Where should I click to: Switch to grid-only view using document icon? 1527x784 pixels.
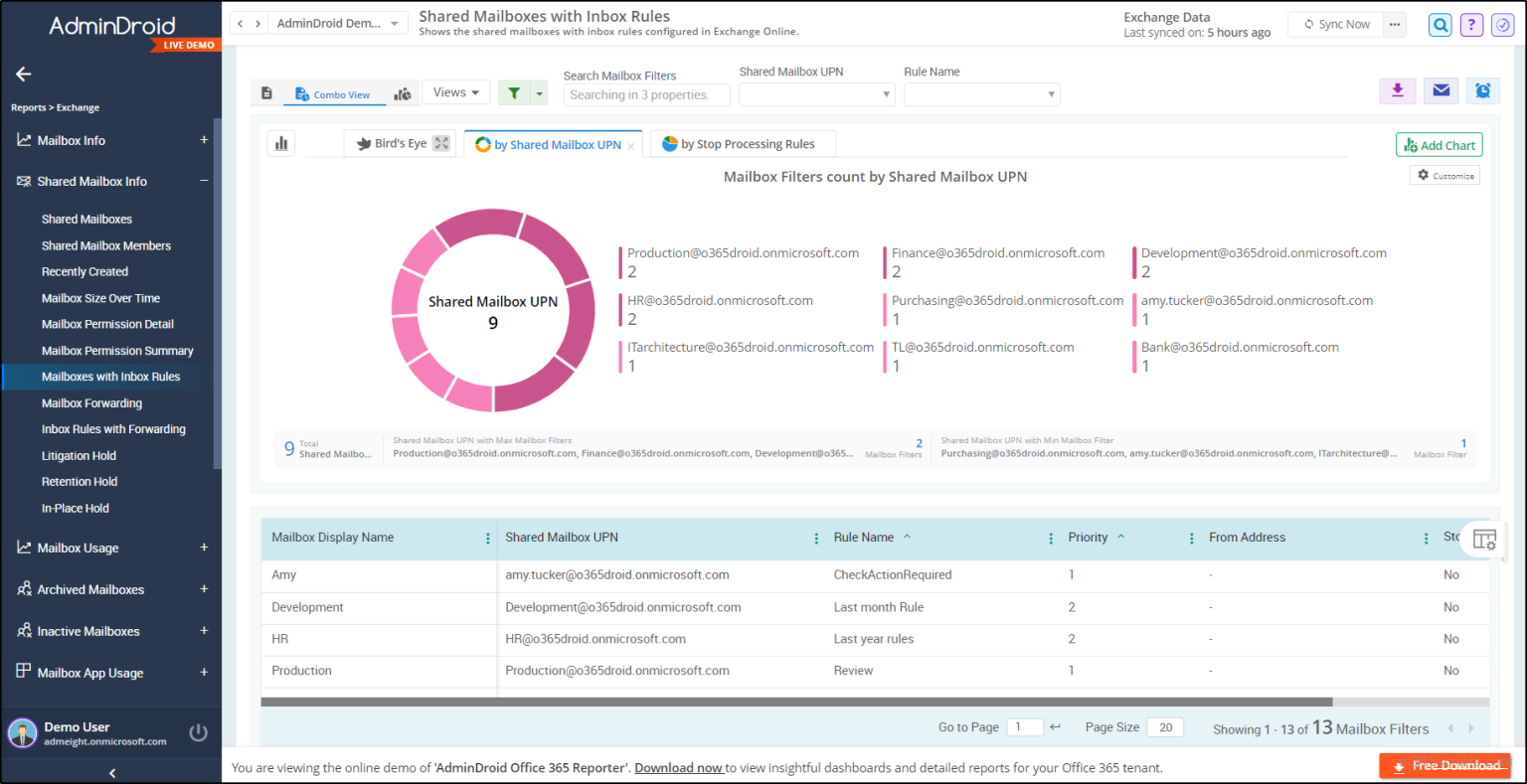[x=266, y=90]
